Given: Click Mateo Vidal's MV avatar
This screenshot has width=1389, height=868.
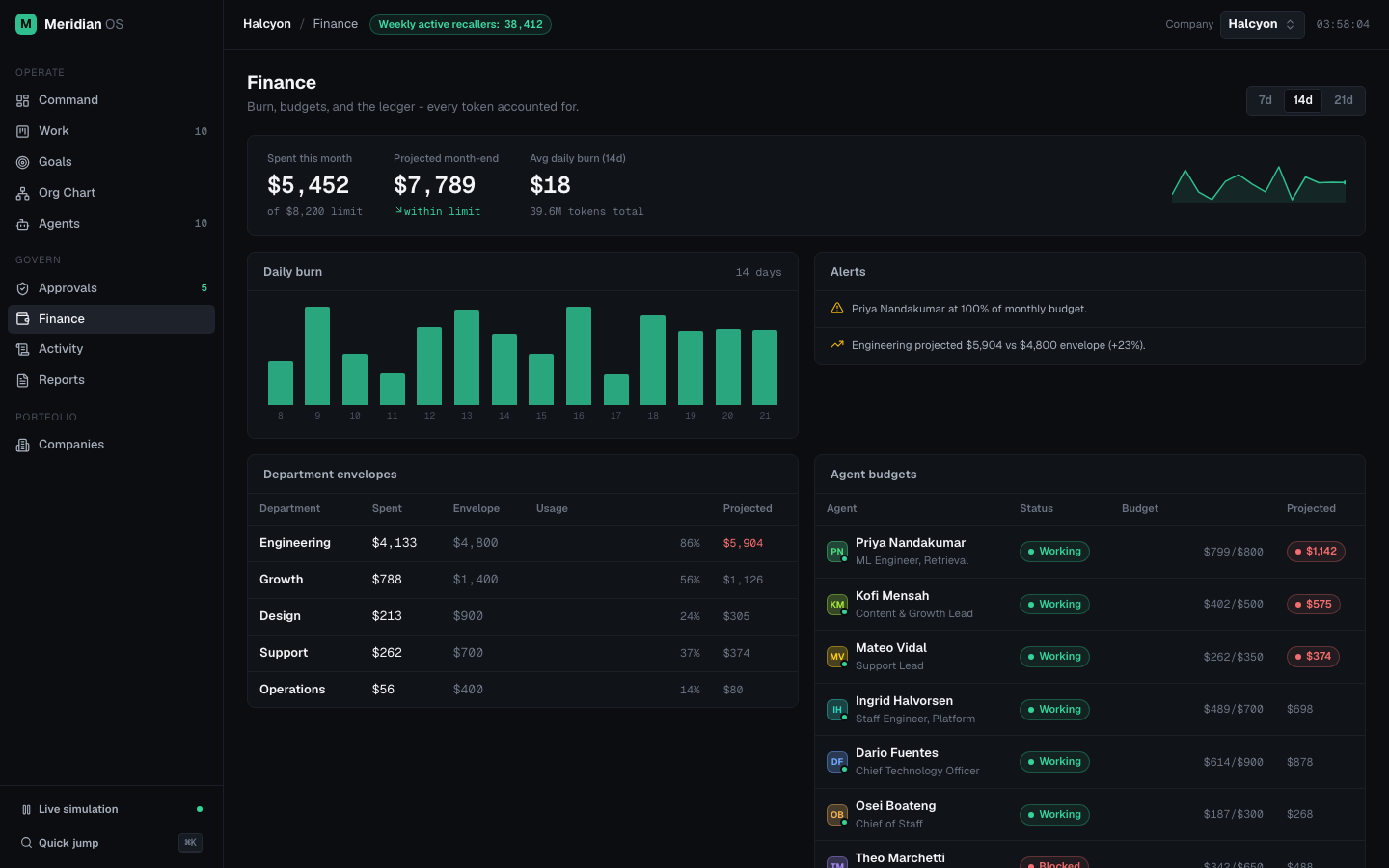Looking at the screenshot, I should (837, 657).
